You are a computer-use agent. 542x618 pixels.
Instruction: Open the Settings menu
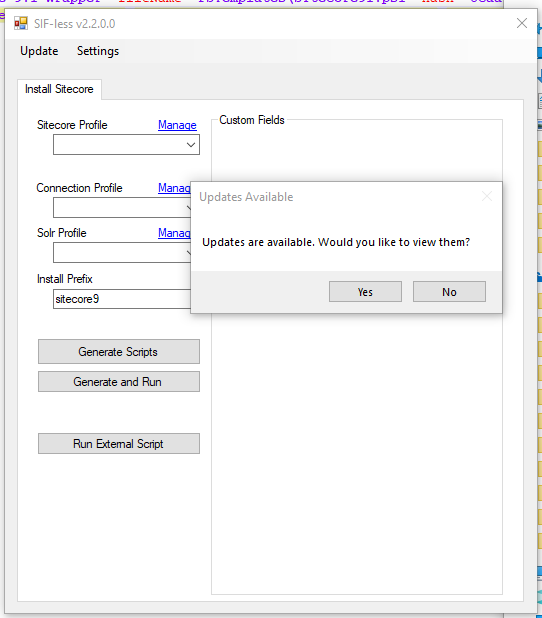98,51
